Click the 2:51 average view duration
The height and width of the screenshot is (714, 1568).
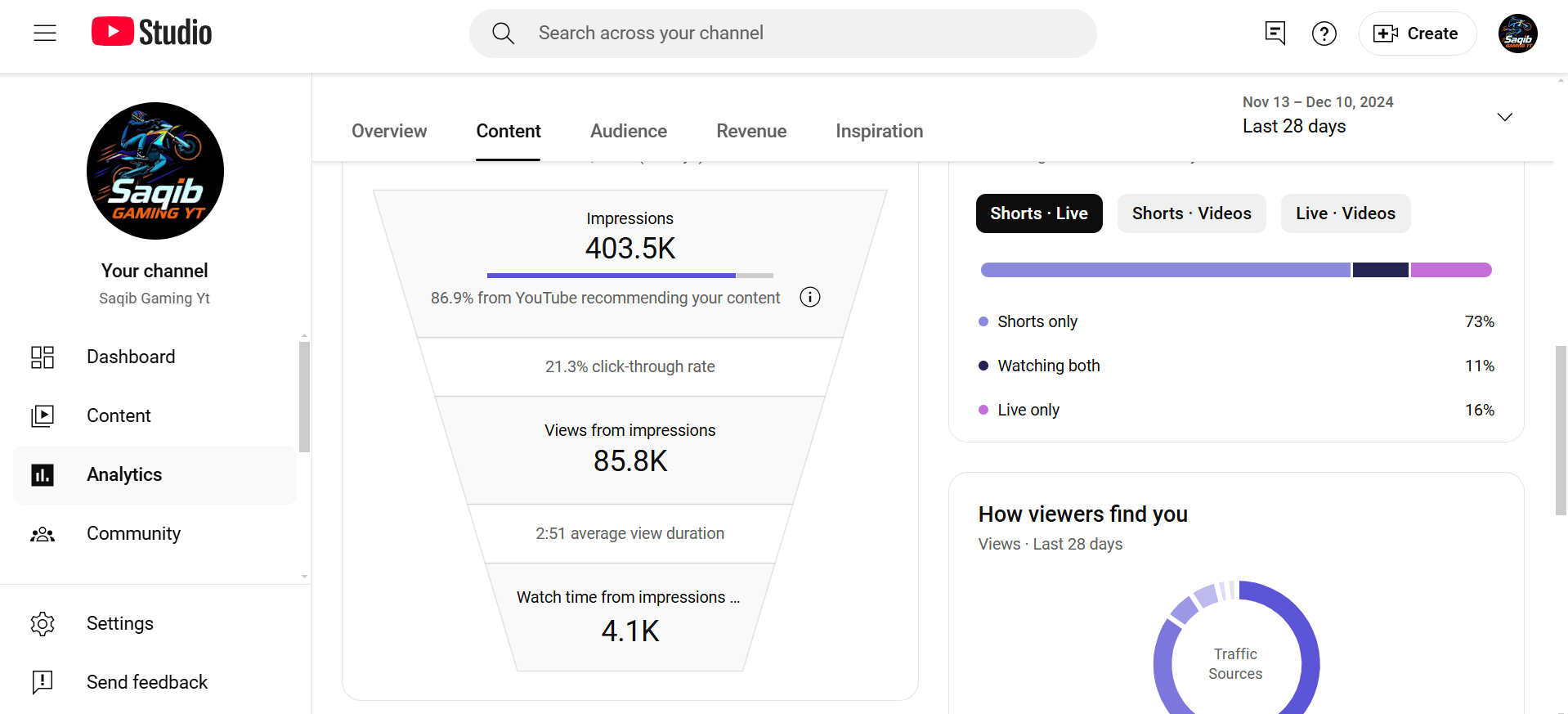pos(630,533)
